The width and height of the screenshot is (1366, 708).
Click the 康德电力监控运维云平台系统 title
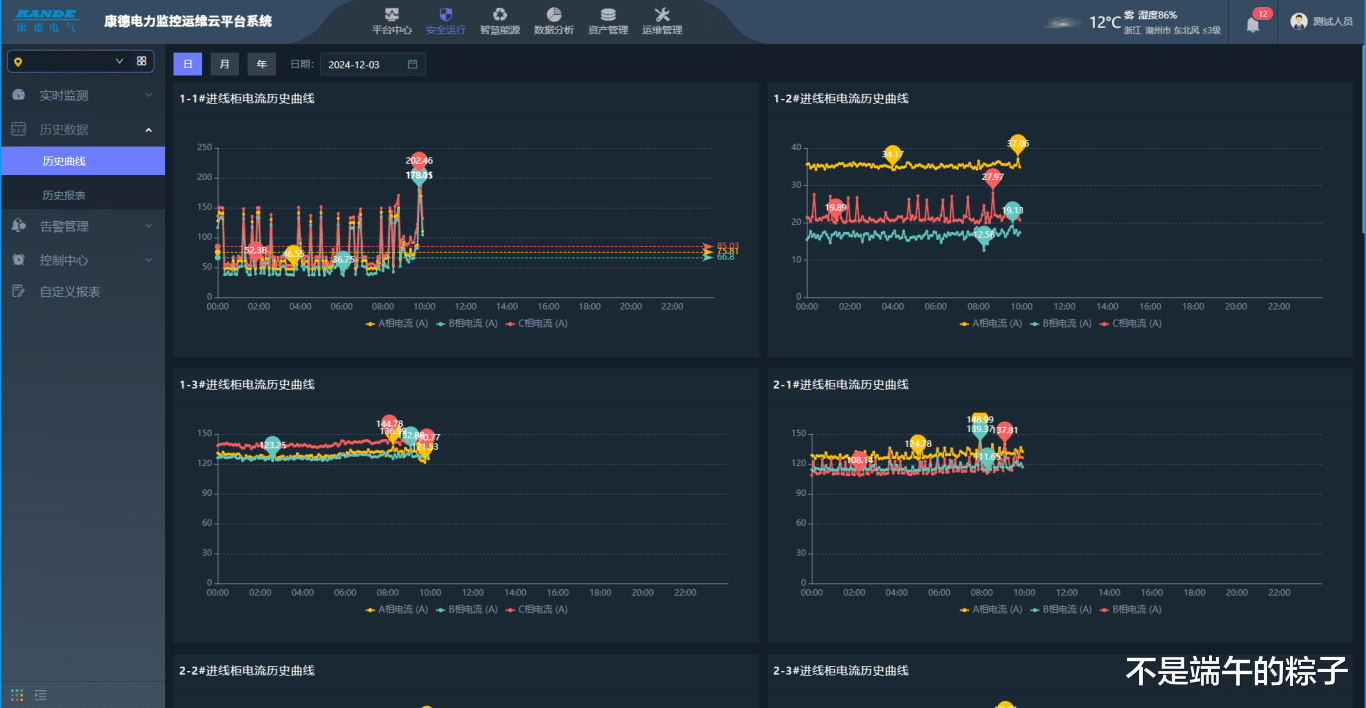pos(188,21)
